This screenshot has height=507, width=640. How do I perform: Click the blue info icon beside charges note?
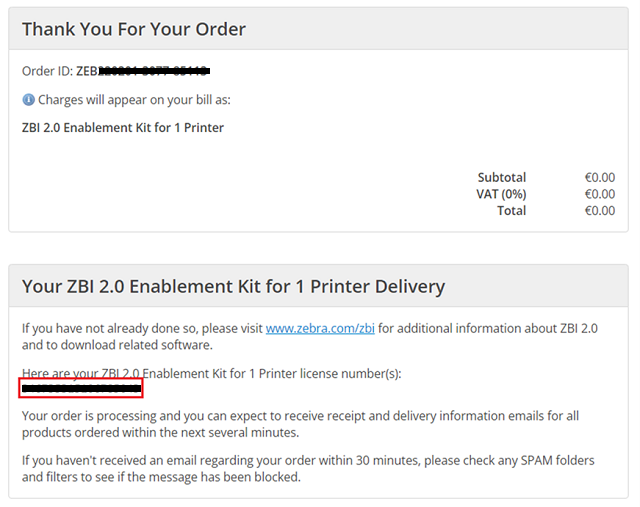pyautogui.click(x=28, y=100)
